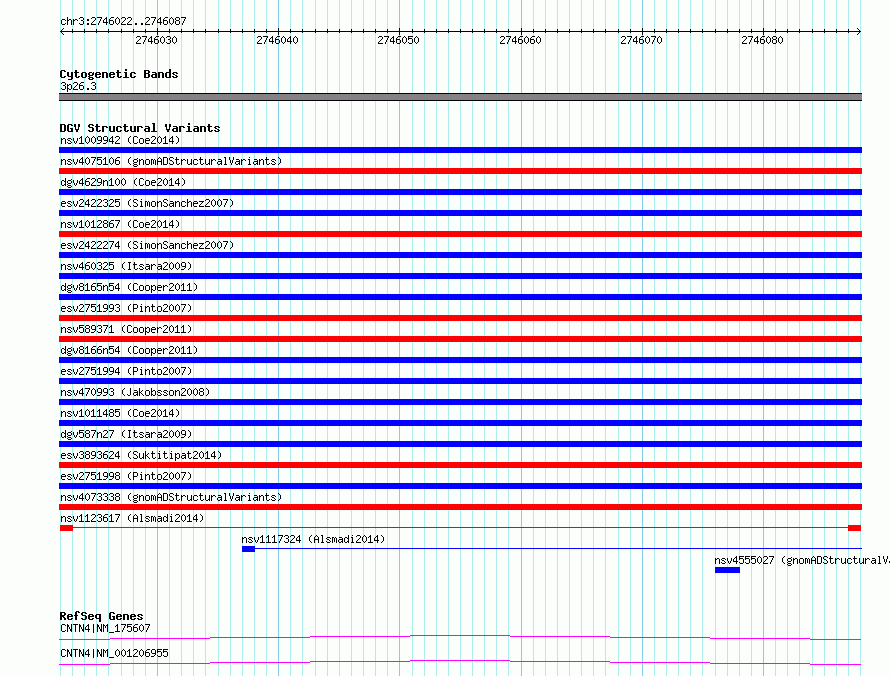This screenshot has height=676, width=890.
Task: Open esv2422274 (SimonSanchez2007) variant
Action: click(147, 245)
